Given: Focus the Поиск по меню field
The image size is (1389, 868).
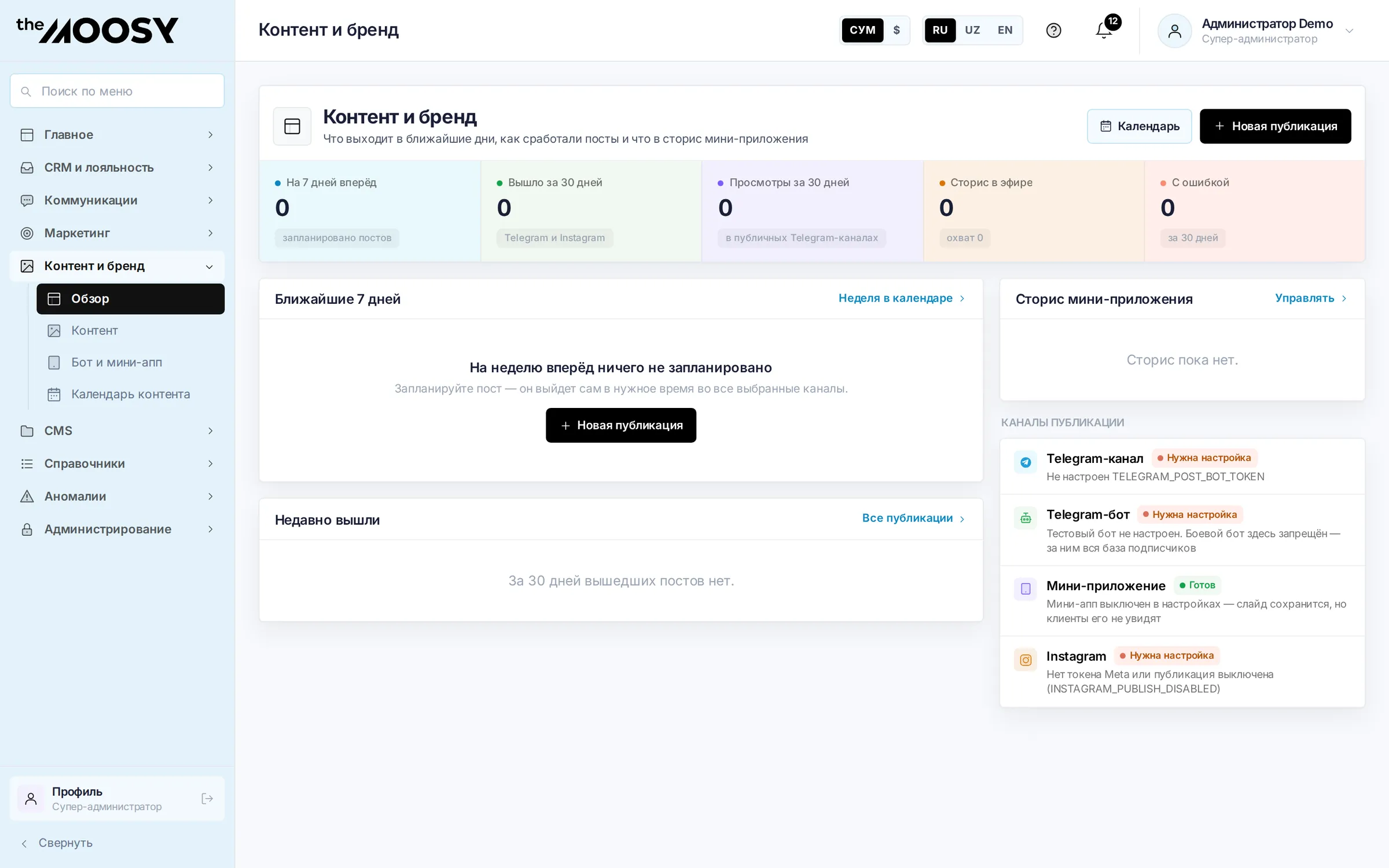Looking at the screenshot, I should point(117,91).
